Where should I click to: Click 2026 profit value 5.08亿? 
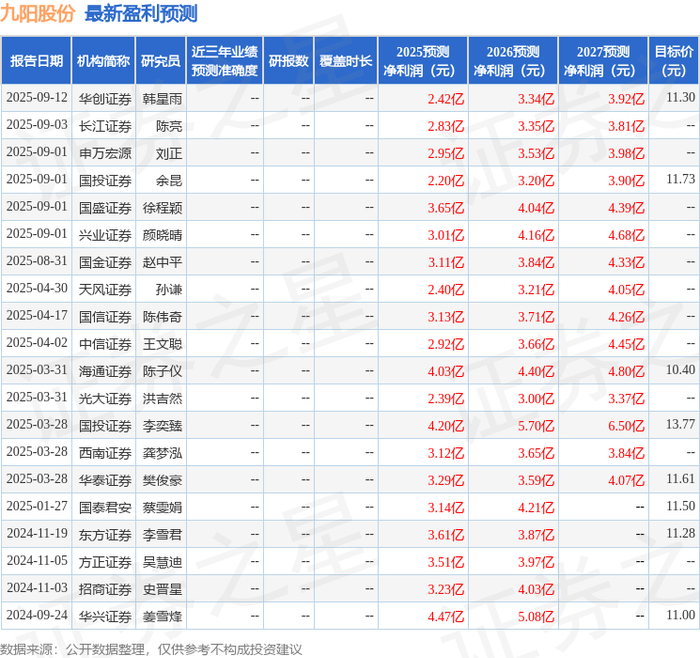536,616
